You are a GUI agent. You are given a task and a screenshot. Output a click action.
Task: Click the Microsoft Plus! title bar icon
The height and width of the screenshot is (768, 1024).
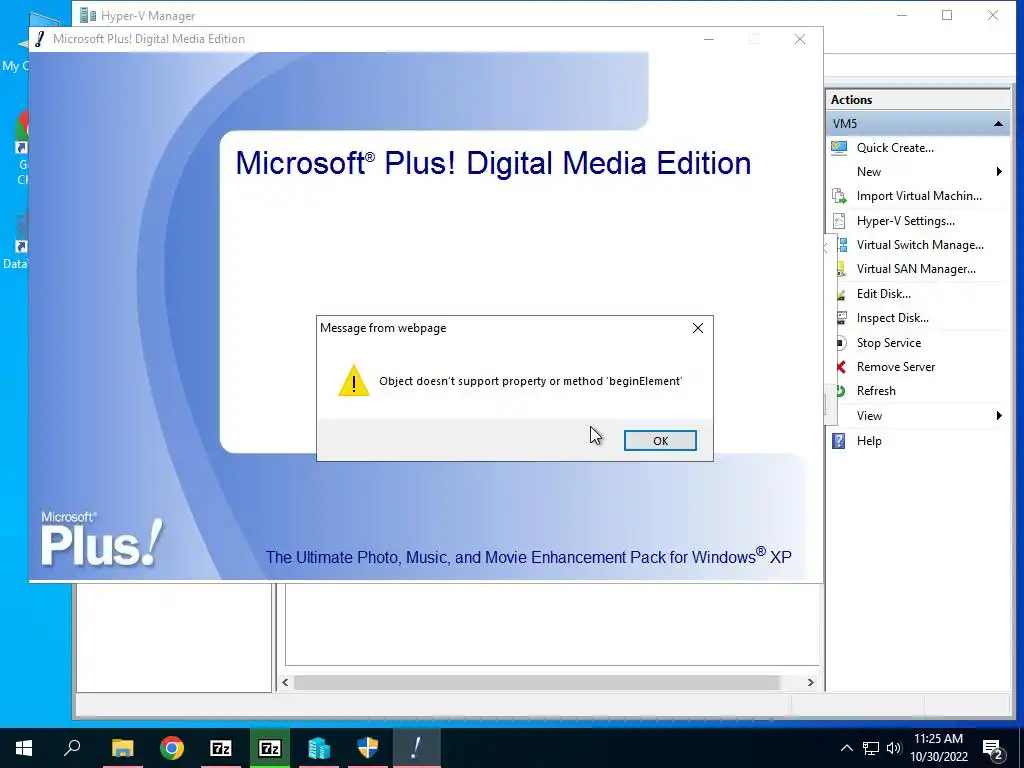tap(40, 39)
